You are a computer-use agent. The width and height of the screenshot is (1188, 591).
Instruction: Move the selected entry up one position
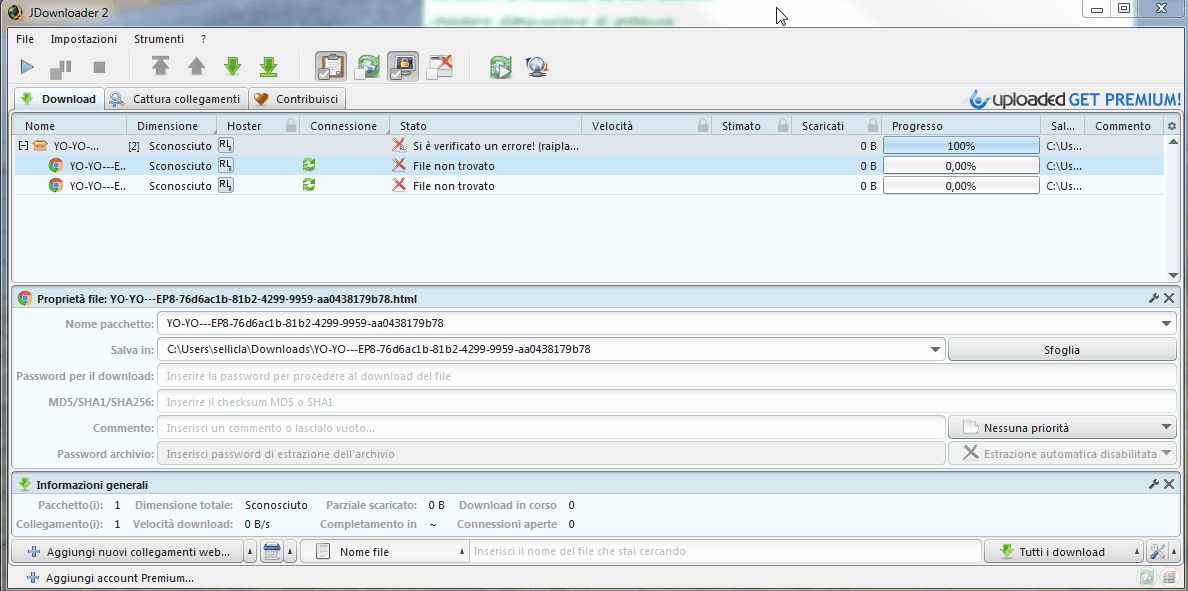pos(196,67)
